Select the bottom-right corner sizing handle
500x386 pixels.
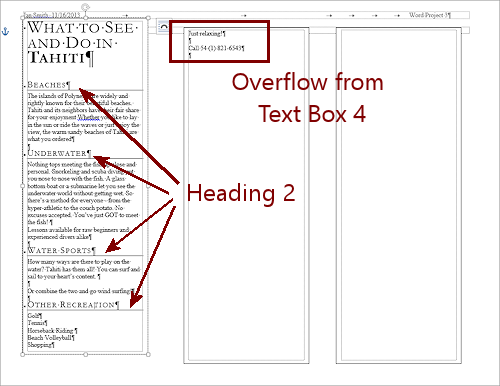[148, 354]
